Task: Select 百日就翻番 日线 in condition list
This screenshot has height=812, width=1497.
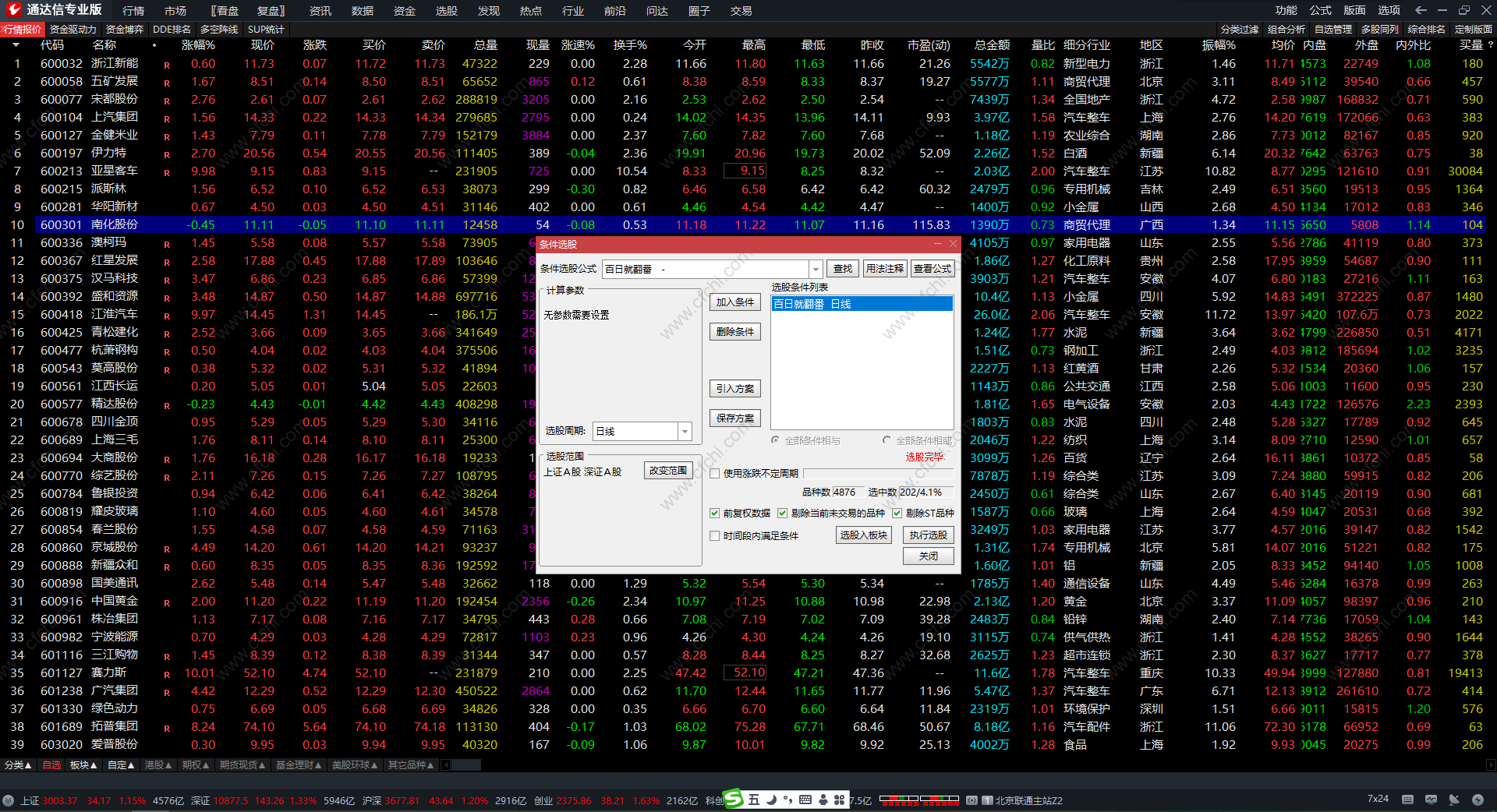Action: point(861,304)
